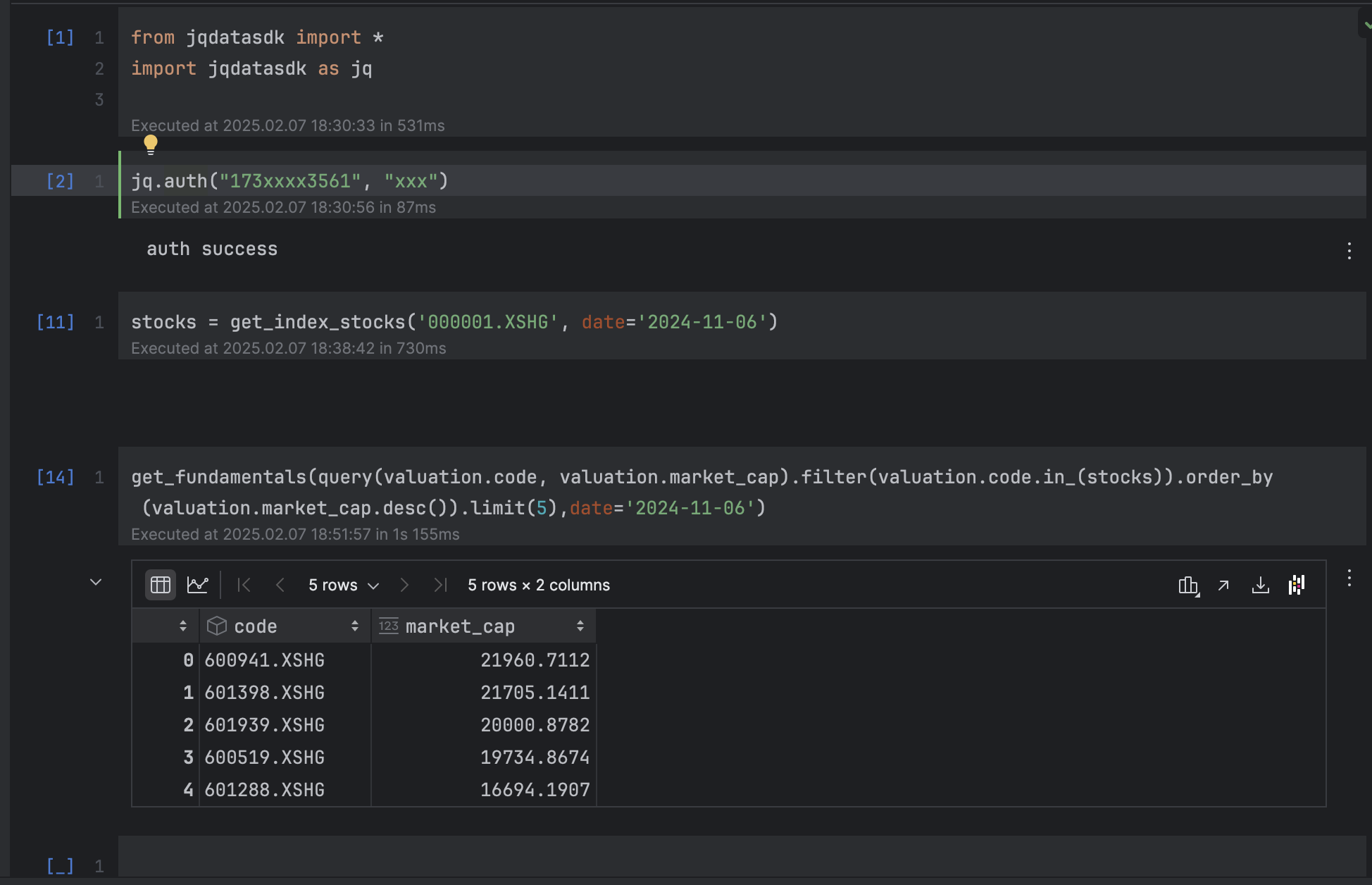Image resolution: width=1372 pixels, height=885 pixels.
Task: Open more options for the auth success output
Action: [1349, 251]
